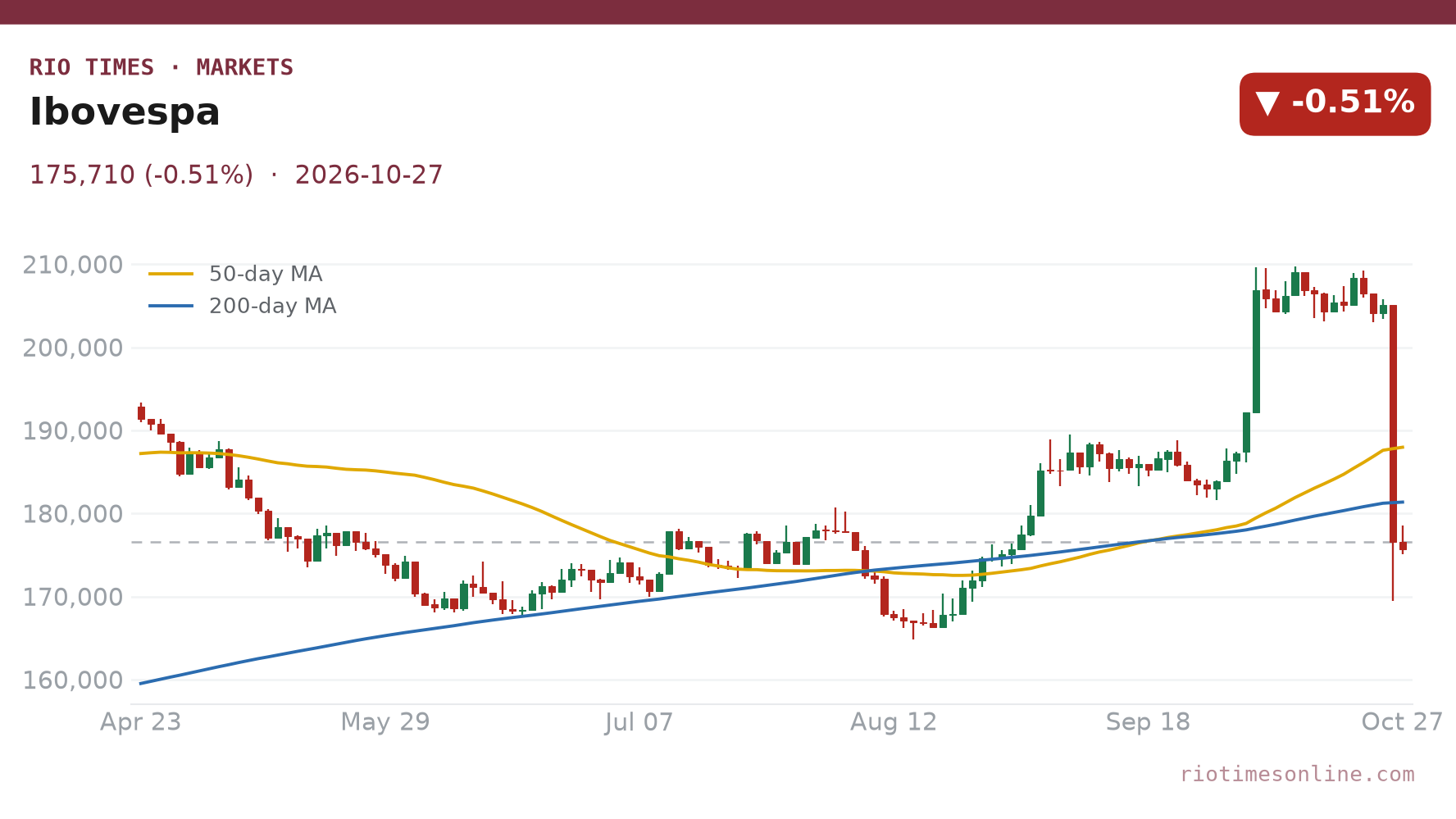Click the 200,000 y-axis label
Screen dimensions: 1456x819
point(73,348)
